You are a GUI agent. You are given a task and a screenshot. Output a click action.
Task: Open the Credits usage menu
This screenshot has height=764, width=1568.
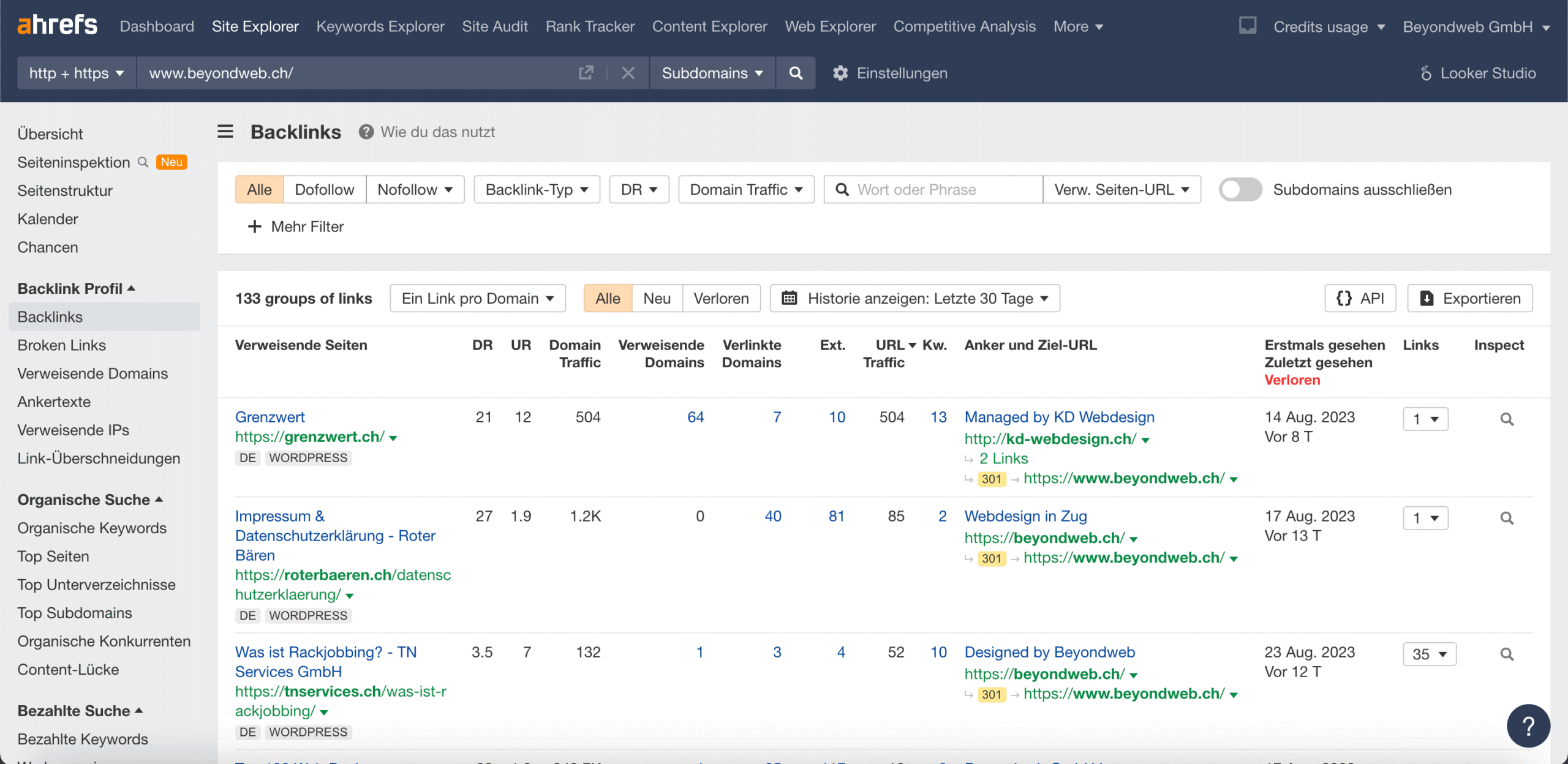1329,27
